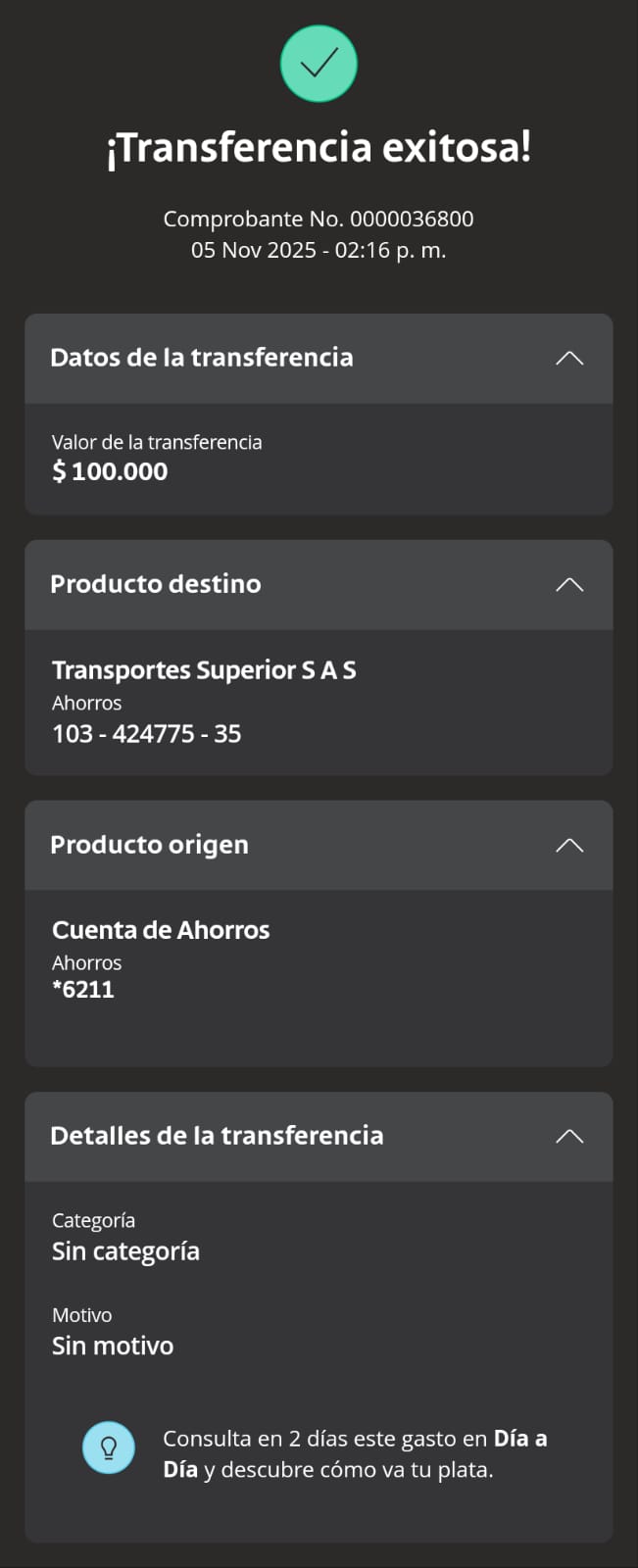
Task: Click the Cuenta de Ahorros origin name
Action: click(x=161, y=930)
